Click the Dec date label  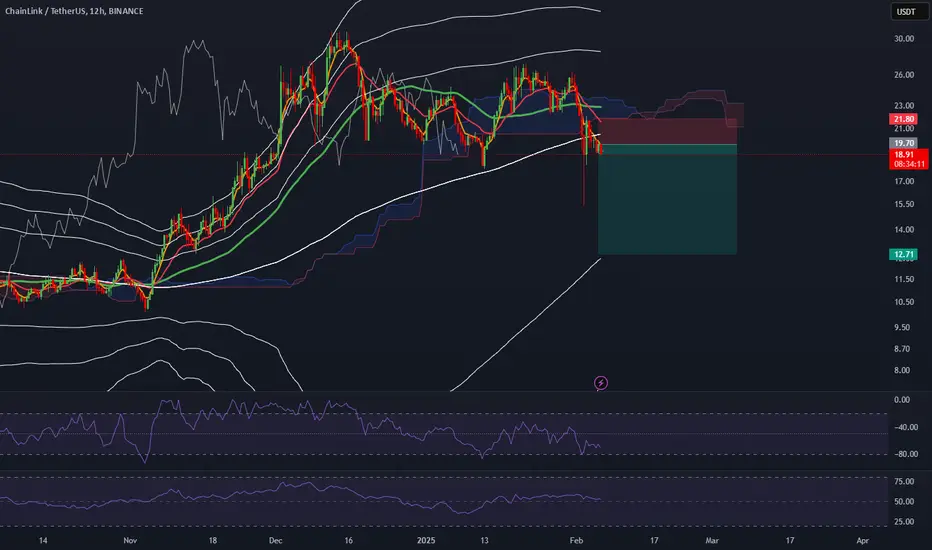click(275, 540)
